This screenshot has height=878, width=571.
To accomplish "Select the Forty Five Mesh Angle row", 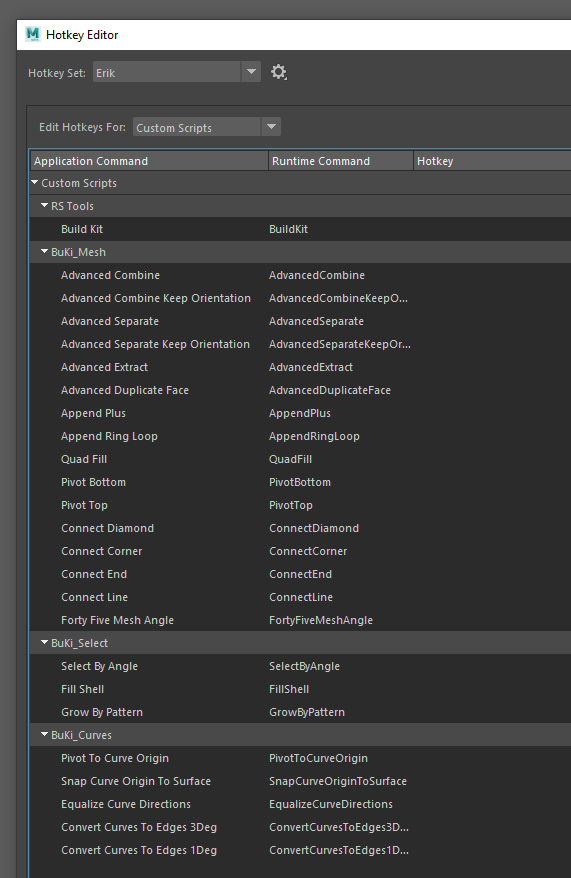I will 301,620.
